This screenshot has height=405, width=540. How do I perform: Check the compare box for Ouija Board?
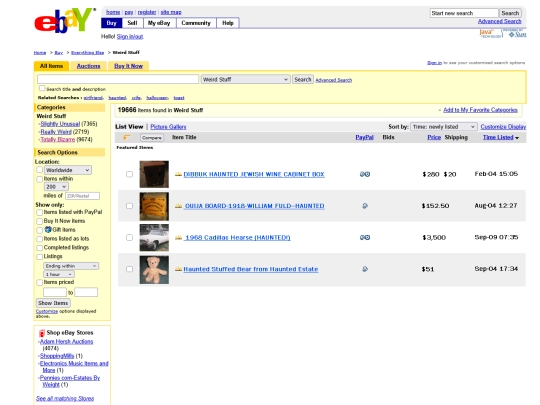coord(129,206)
